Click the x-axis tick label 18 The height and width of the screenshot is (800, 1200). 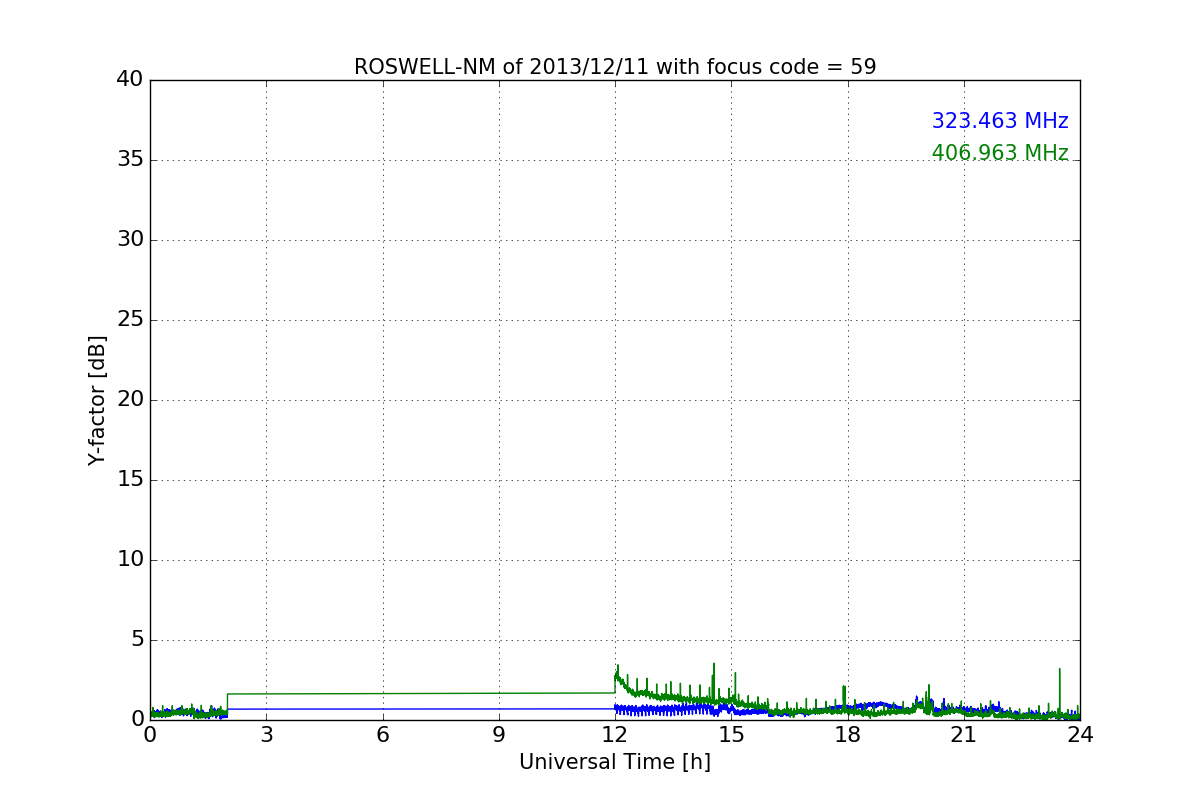[848, 735]
